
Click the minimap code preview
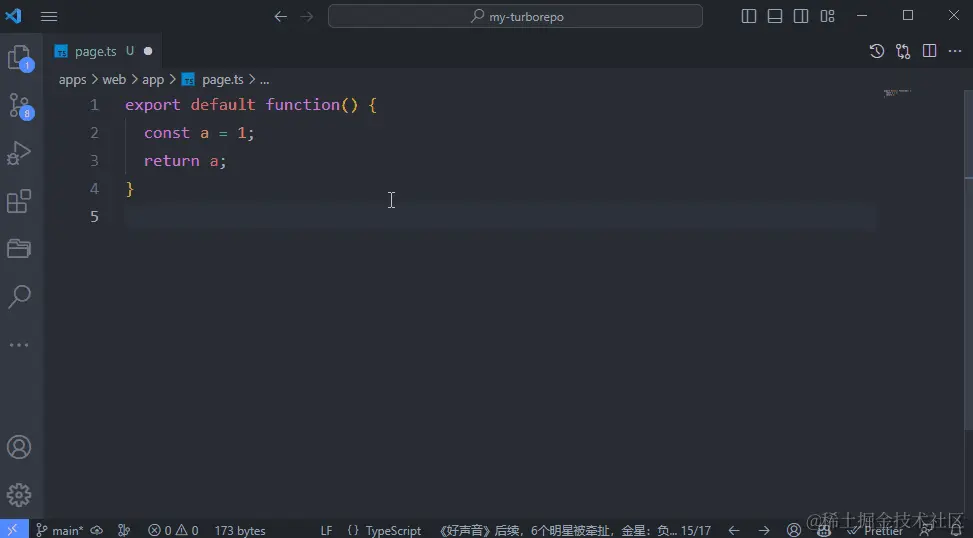coord(897,93)
